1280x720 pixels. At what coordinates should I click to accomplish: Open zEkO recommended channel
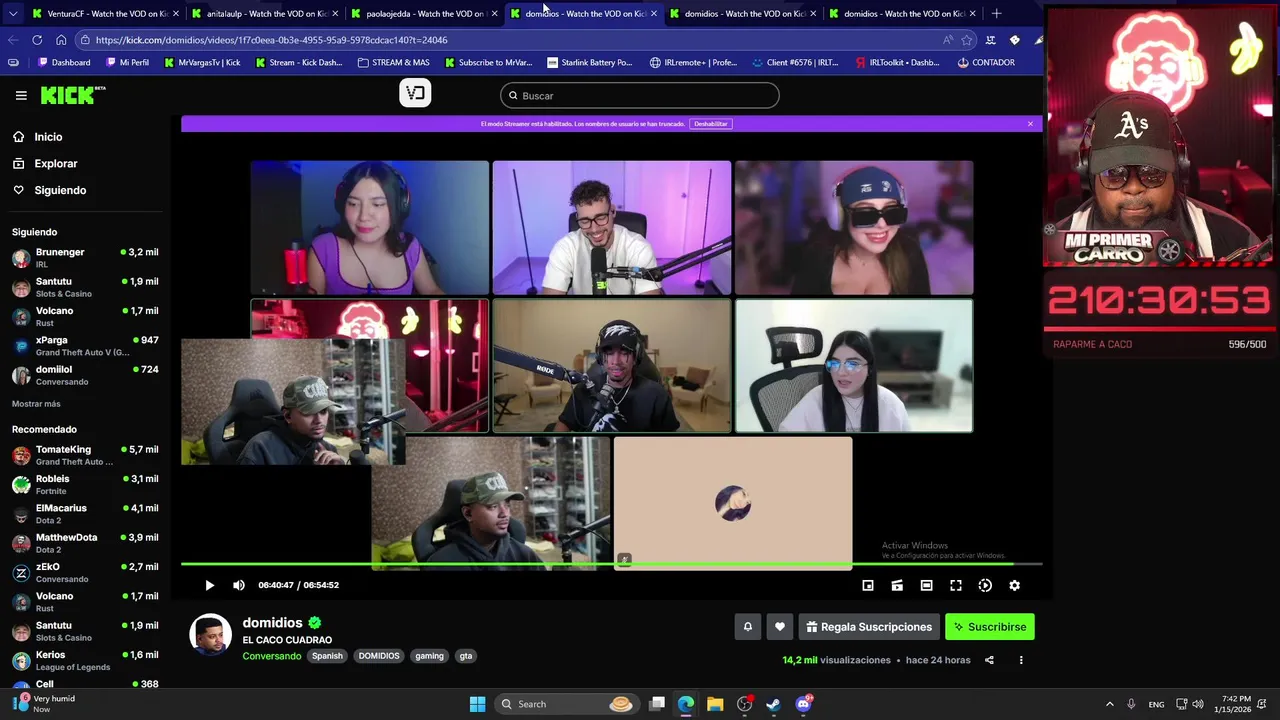pyautogui.click(x=85, y=572)
